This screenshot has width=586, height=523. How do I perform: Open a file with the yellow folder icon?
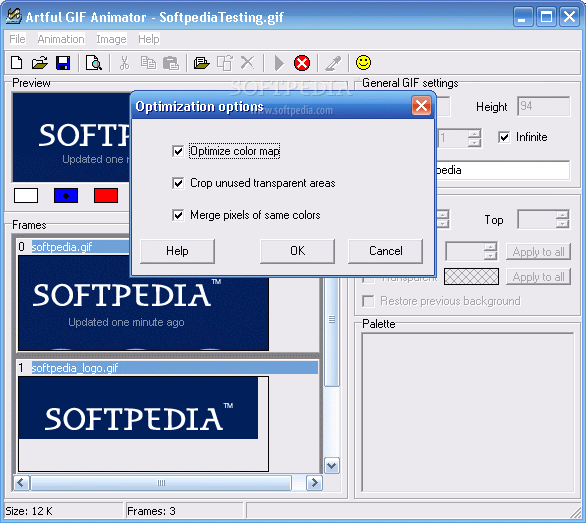click(x=40, y=63)
